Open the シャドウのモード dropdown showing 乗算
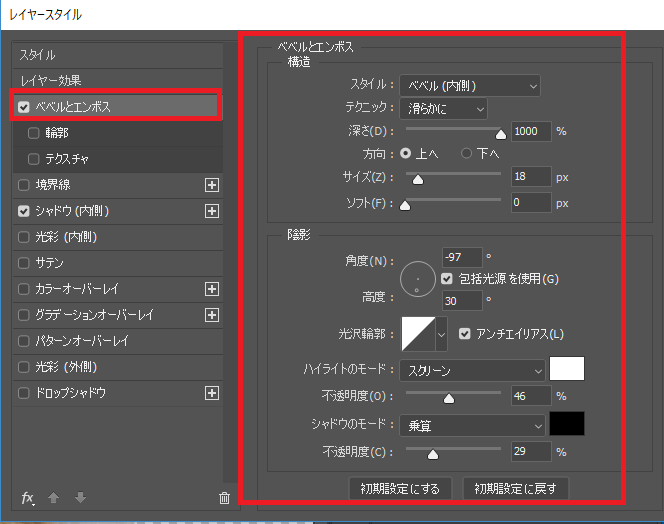 (472, 425)
